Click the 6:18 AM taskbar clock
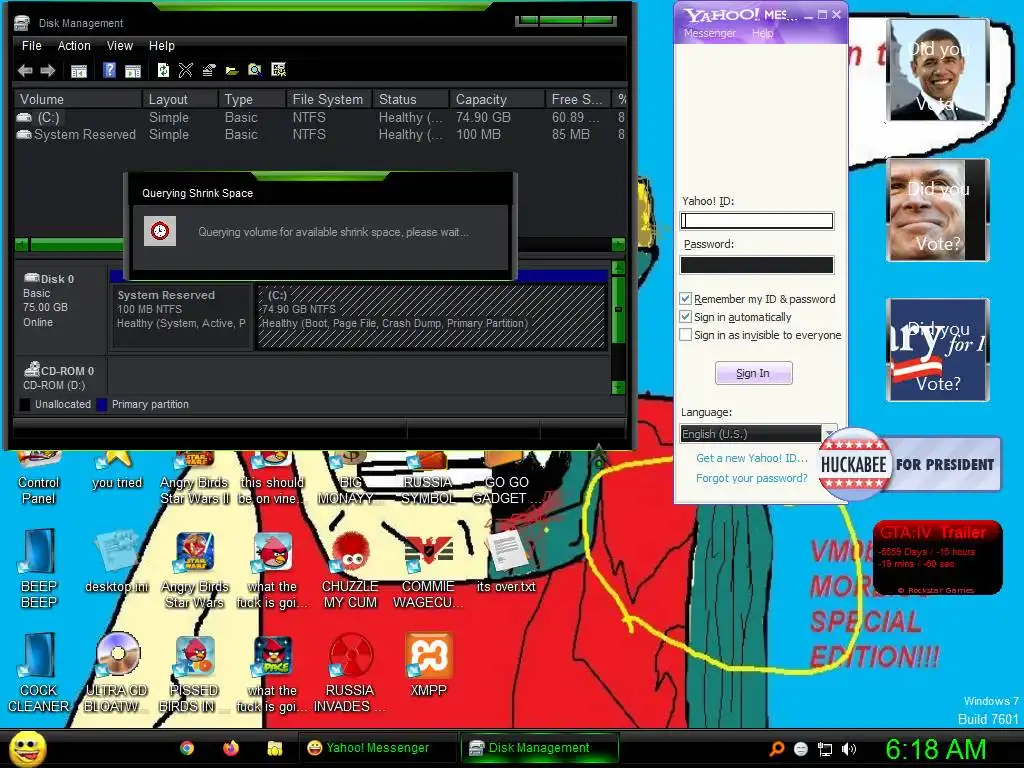This screenshot has height=768, width=1024. (x=935, y=750)
